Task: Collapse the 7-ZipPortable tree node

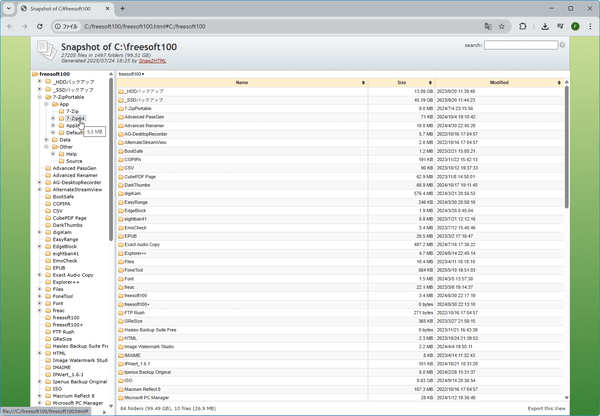Action: click(39, 97)
